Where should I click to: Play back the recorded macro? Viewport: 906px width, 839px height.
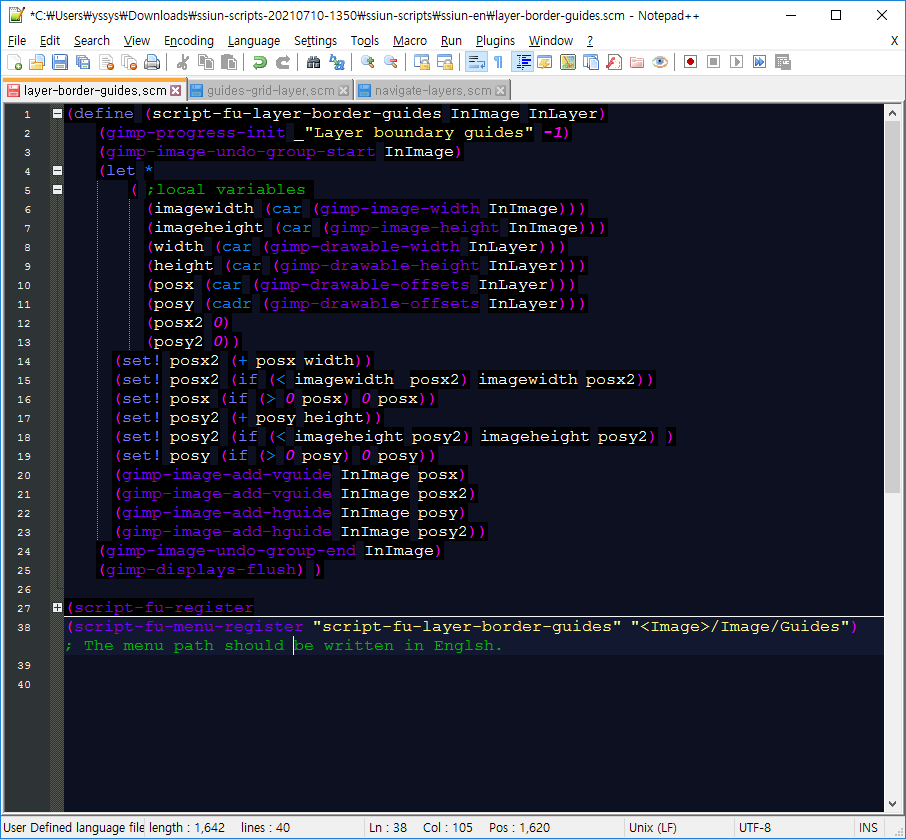click(736, 62)
